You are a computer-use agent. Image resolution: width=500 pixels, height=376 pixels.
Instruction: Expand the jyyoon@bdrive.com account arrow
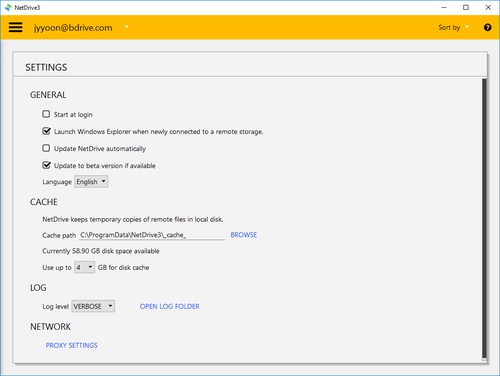click(127, 27)
